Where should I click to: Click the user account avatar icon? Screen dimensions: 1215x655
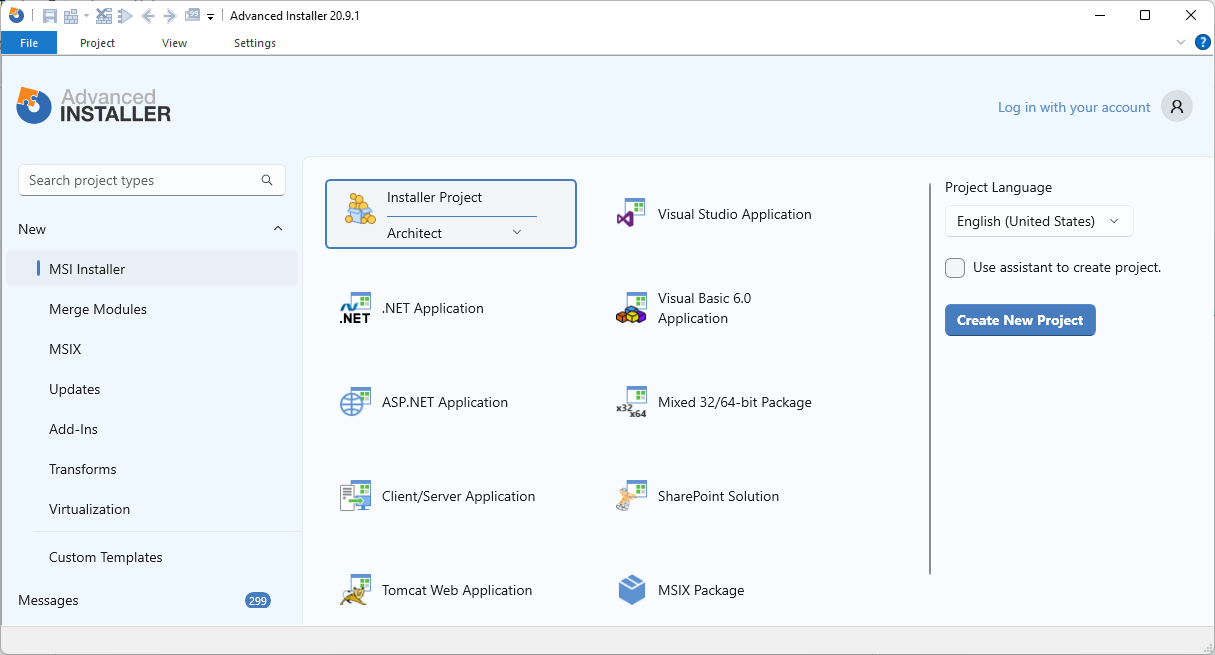coord(1177,106)
